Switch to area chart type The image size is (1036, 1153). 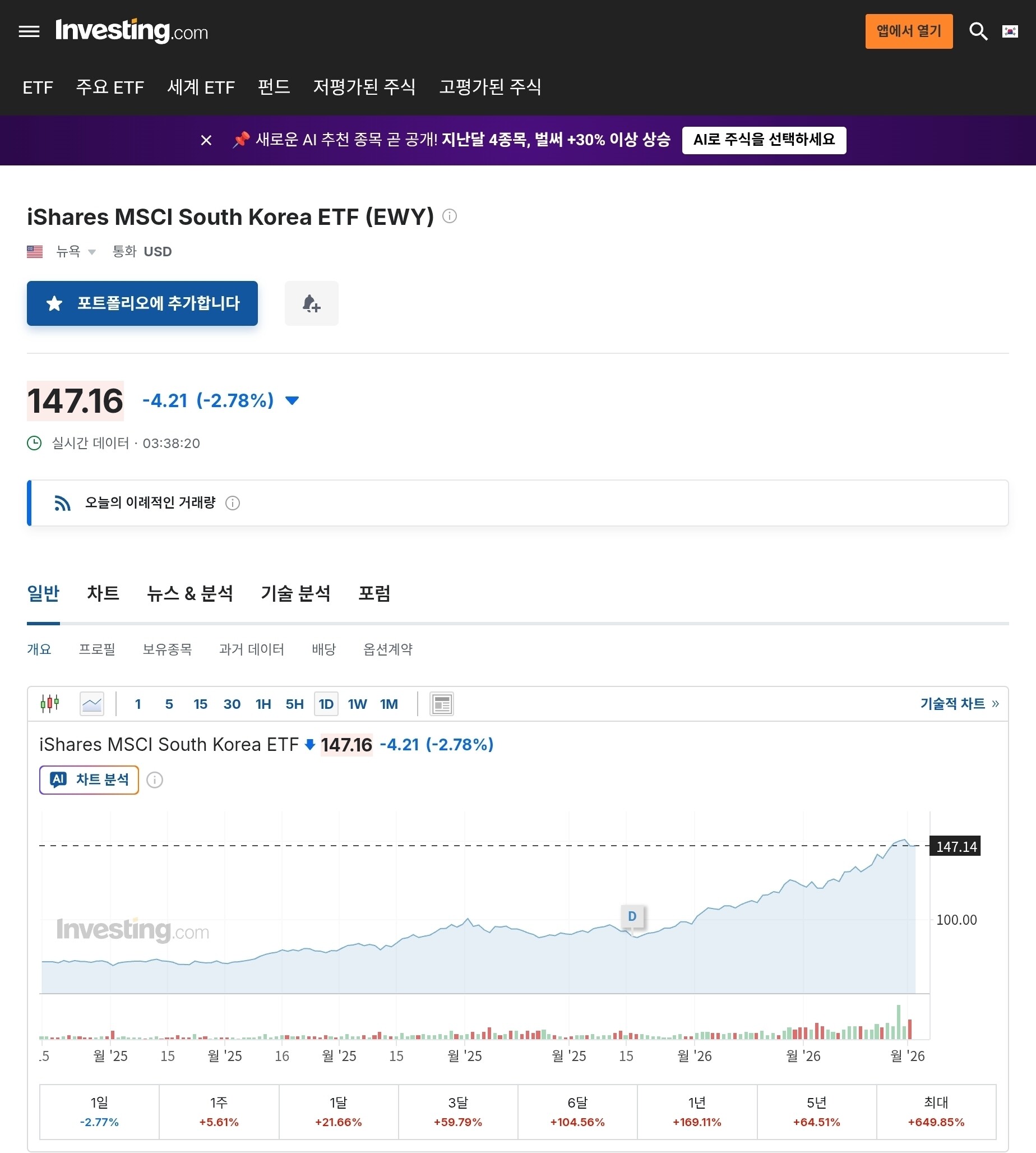tap(91, 704)
